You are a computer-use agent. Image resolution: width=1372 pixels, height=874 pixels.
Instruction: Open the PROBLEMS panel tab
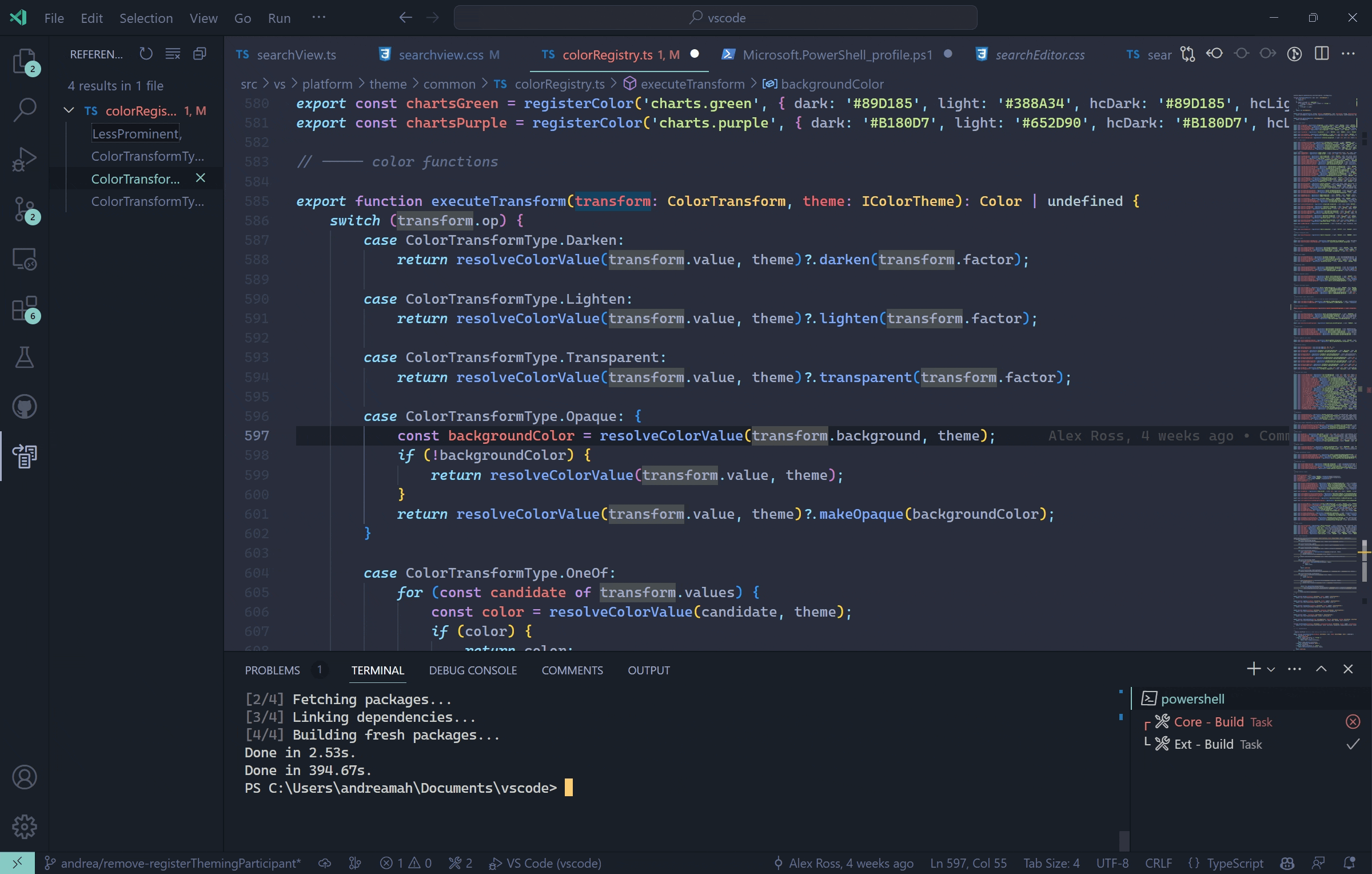pos(272,670)
